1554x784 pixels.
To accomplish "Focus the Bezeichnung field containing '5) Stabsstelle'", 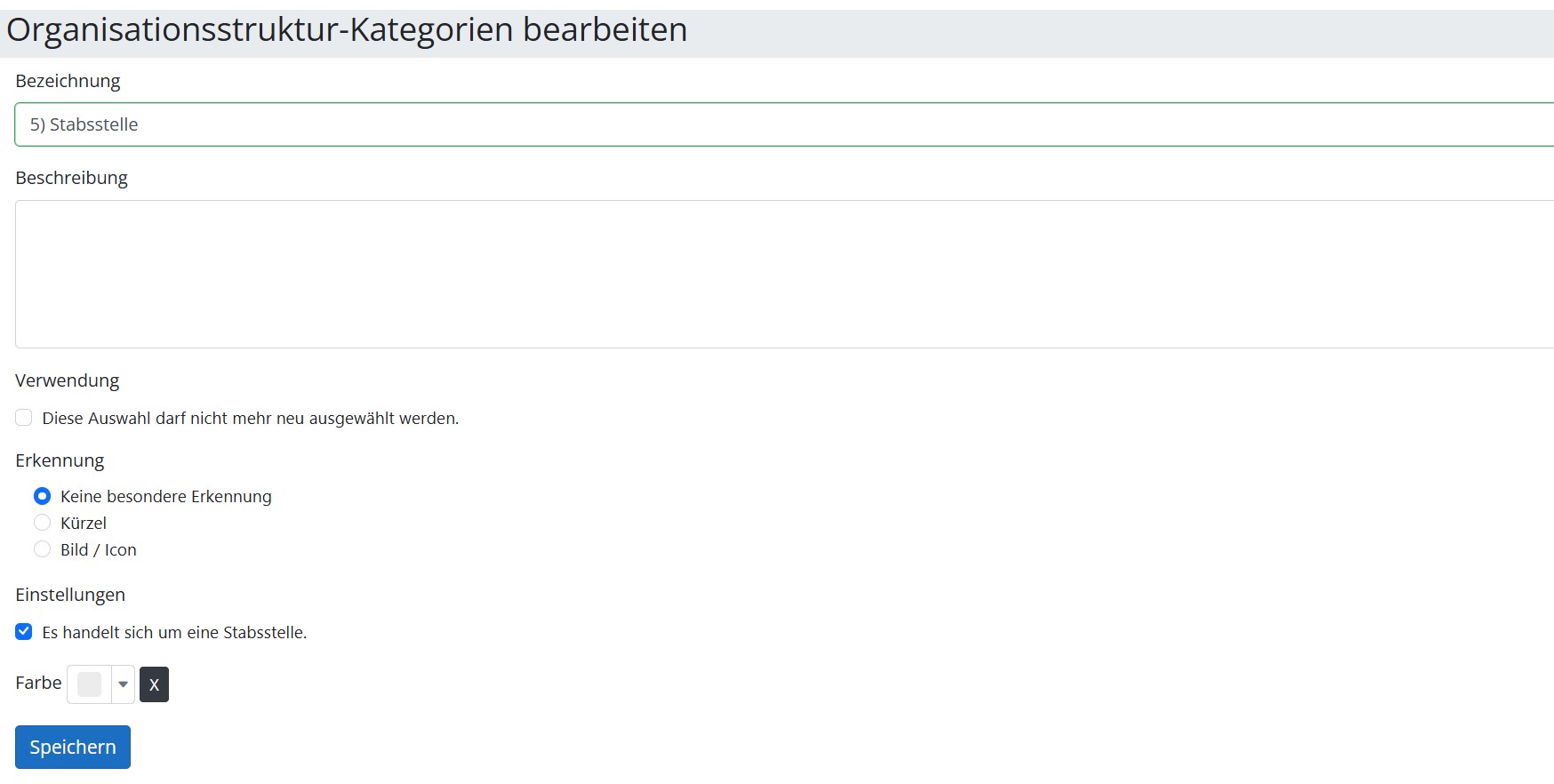I will [x=784, y=124].
